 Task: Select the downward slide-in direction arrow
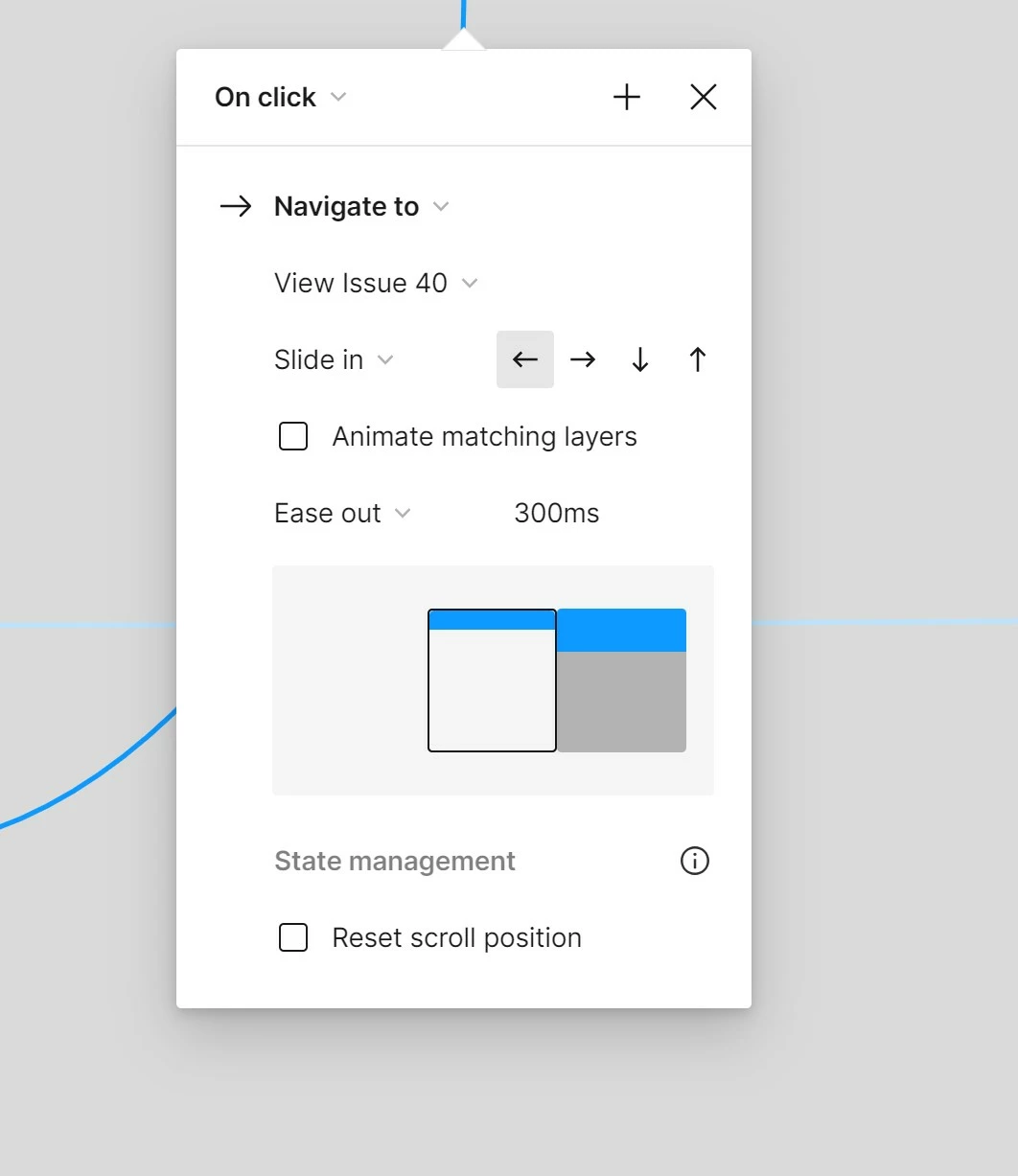pyautogui.click(x=639, y=359)
